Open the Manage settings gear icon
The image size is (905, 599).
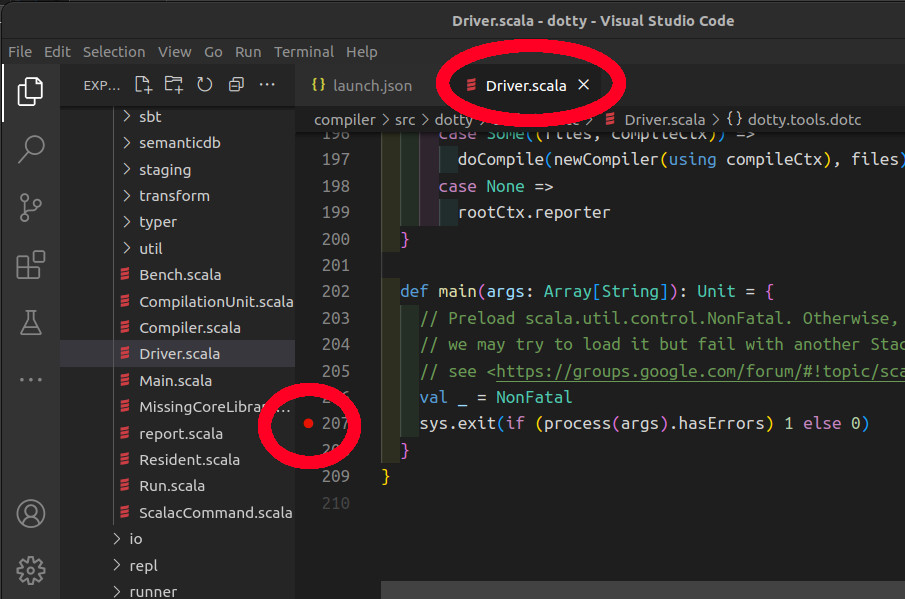29,569
